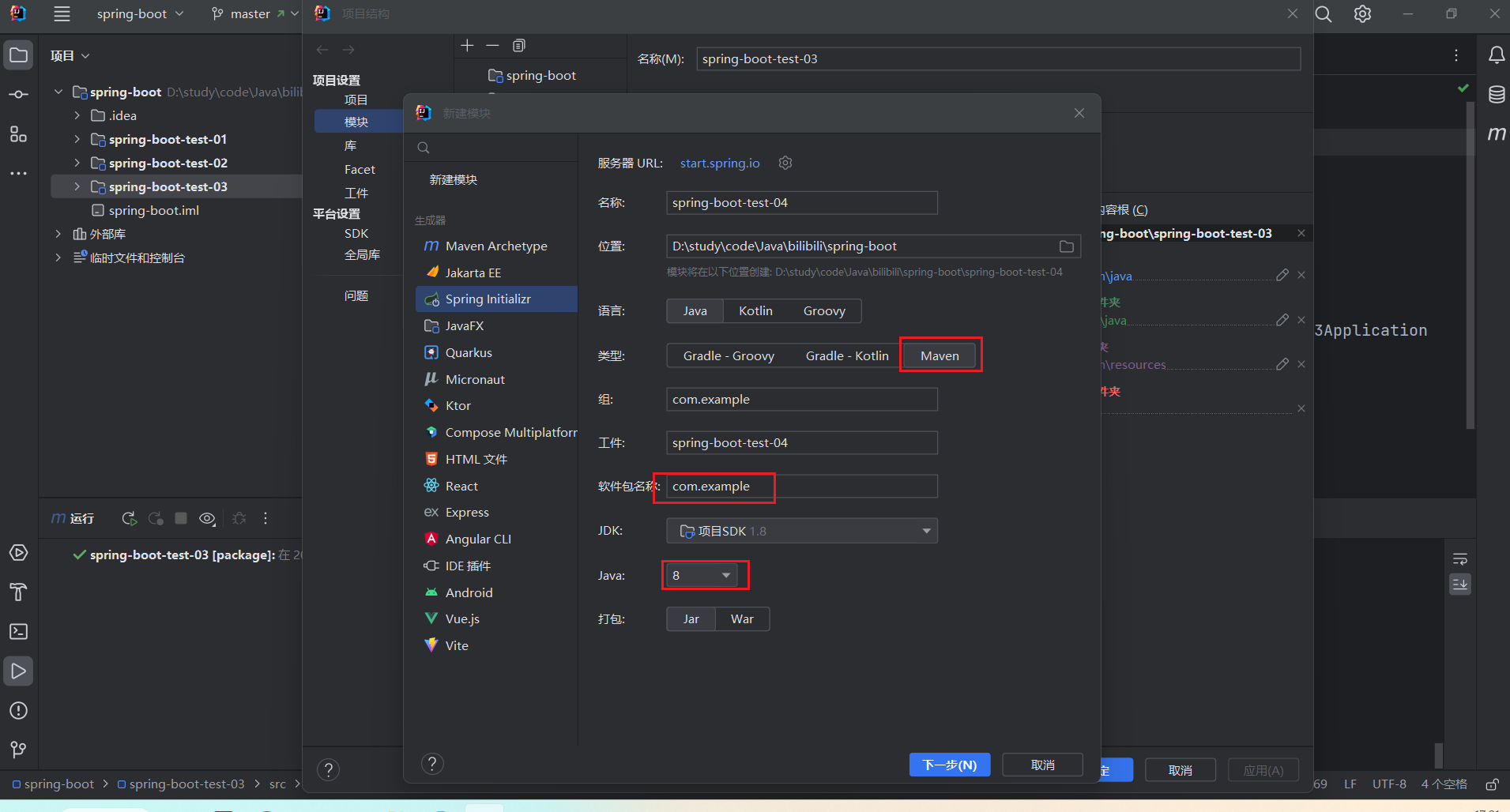1510x812 pixels.
Task: Toggle the eye icon in Run panel
Action: pyautogui.click(x=207, y=518)
